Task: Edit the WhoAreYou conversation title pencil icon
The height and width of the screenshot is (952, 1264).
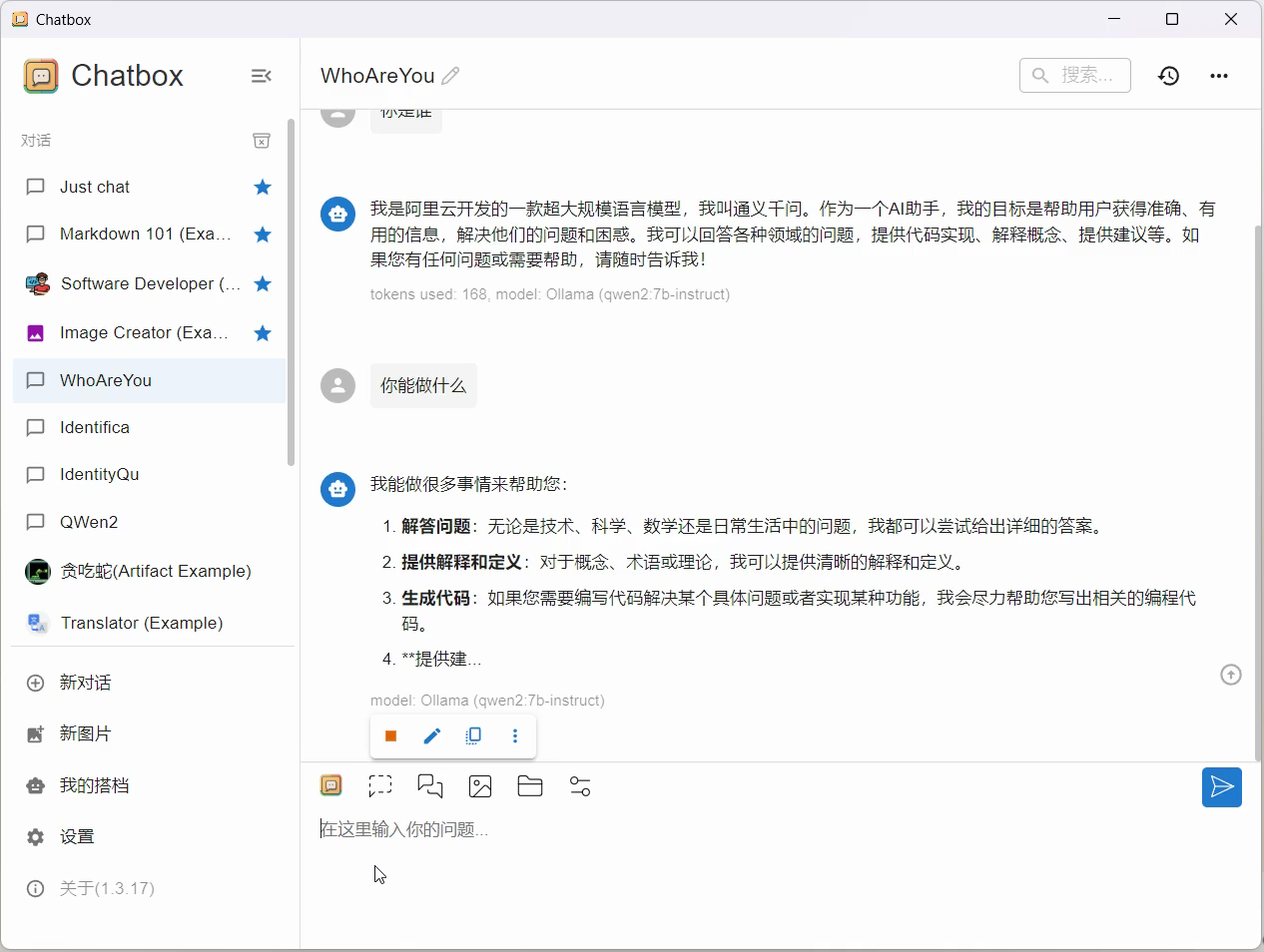Action: tap(451, 76)
